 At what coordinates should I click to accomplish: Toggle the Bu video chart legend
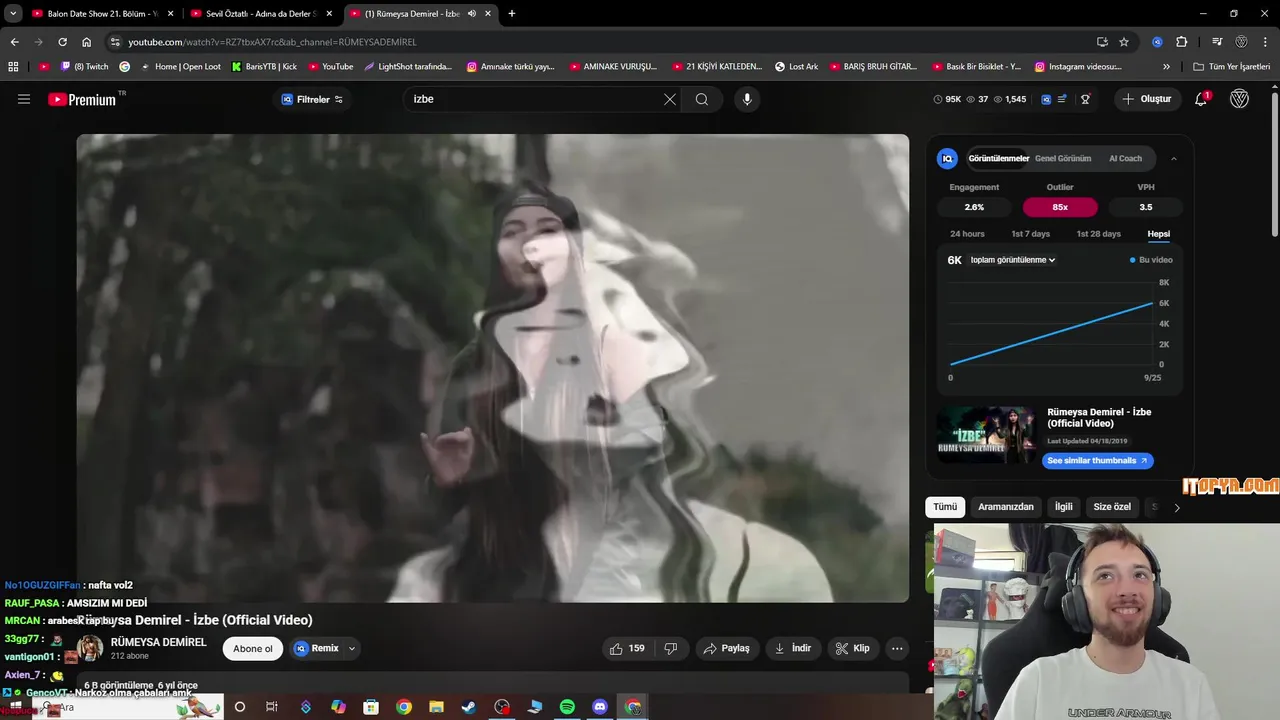pyautogui.click(x=1151, y=260)
